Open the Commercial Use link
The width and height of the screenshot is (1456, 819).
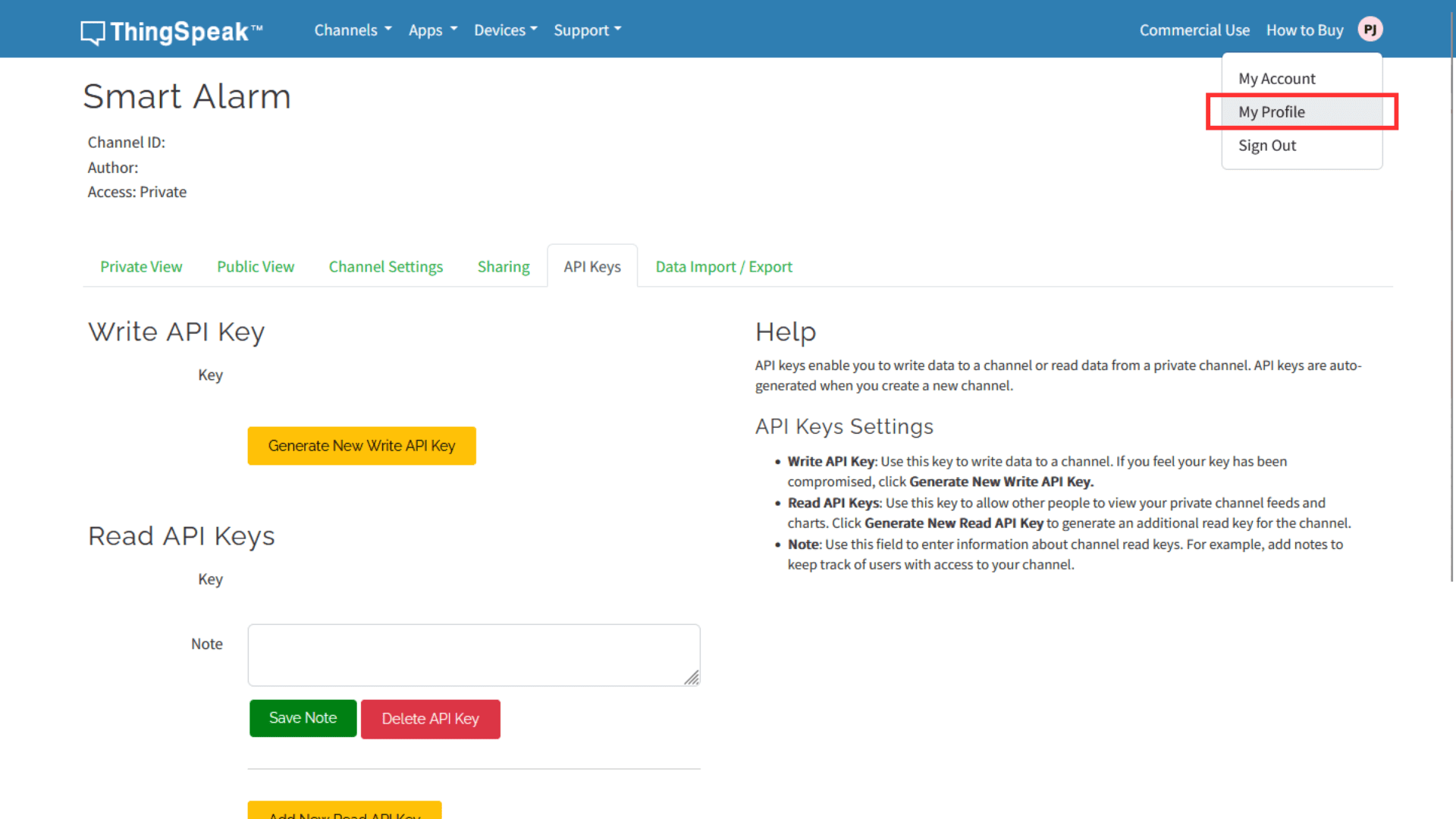point(1194,30)
